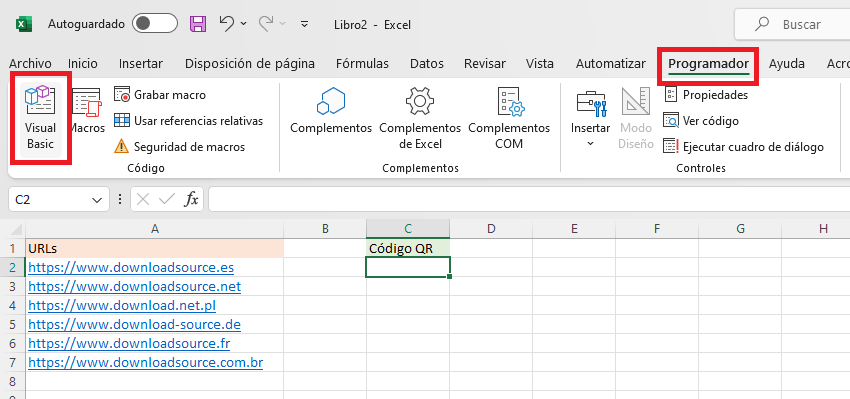Open link https://www.downloadsource.net

coord(134,286)
